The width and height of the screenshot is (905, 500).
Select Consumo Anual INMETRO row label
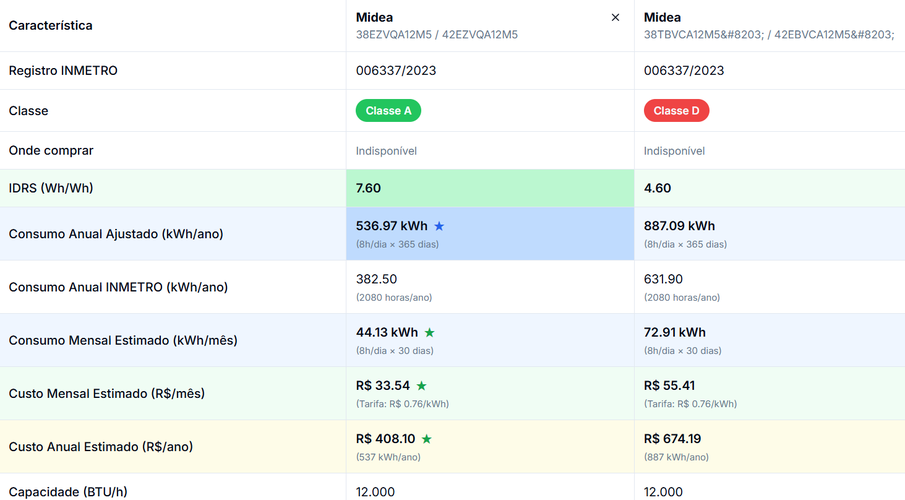point(118,287)
